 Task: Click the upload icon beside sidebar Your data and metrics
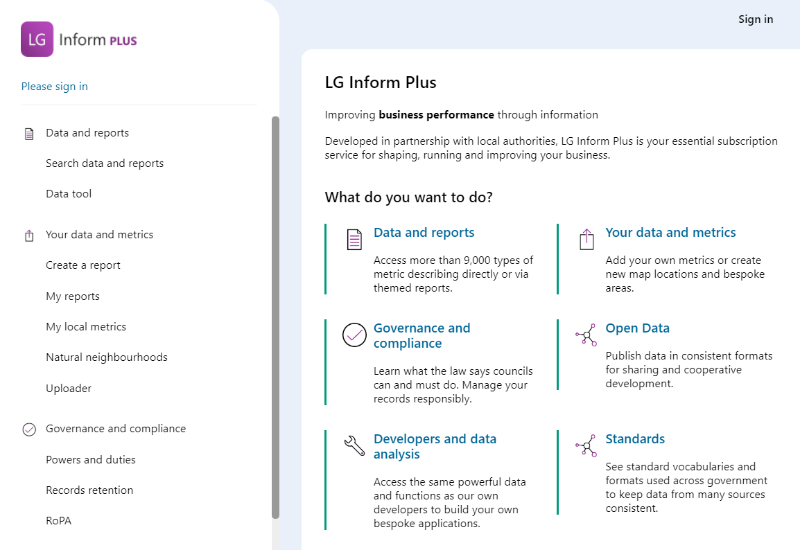pos(29,236)
